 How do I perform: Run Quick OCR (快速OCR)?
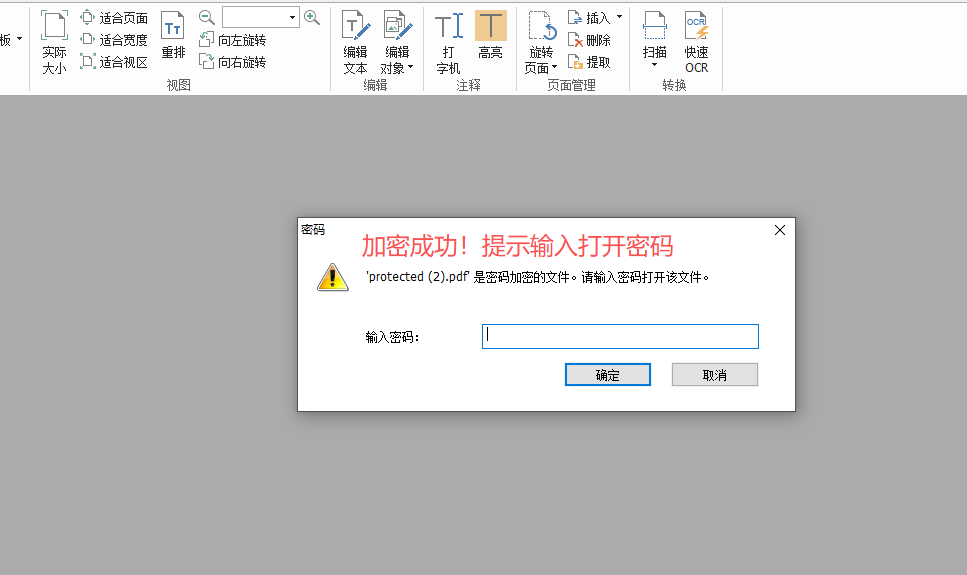(696, 42)
